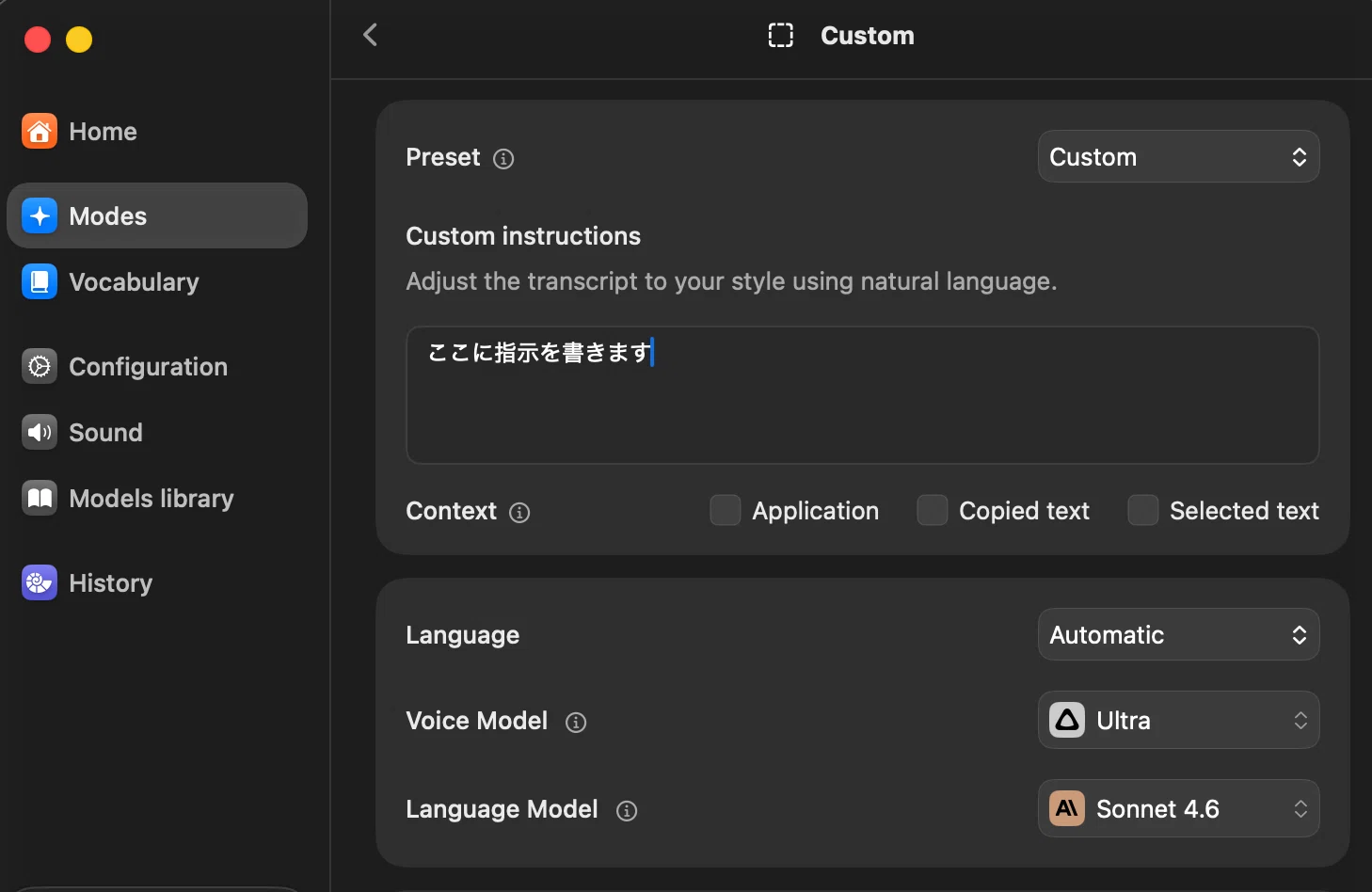Show info for Preset
This screenshot has height=892, width=1372.
503,159
